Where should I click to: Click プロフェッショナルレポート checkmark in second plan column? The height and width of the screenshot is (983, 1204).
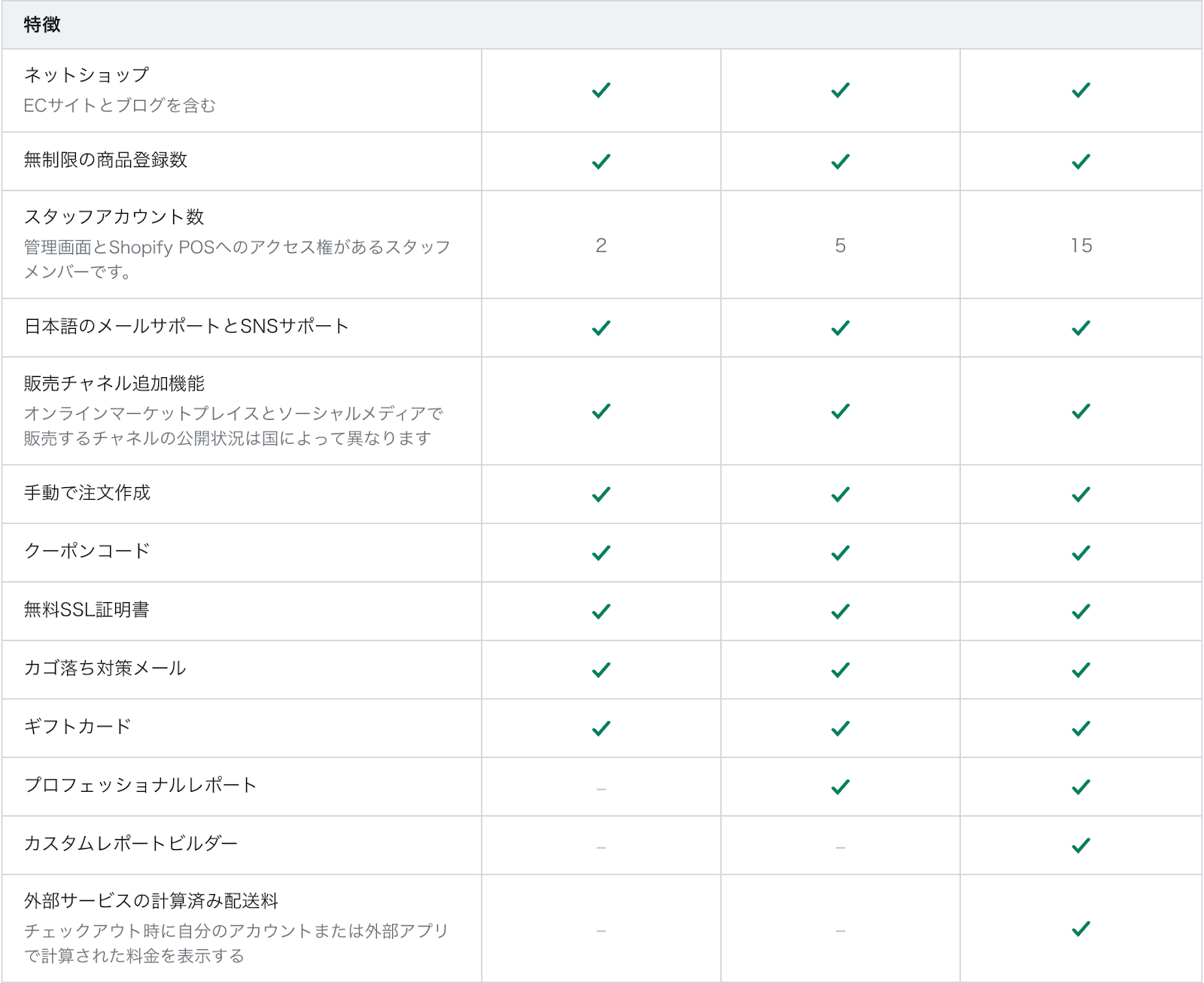tap(841, 787)
